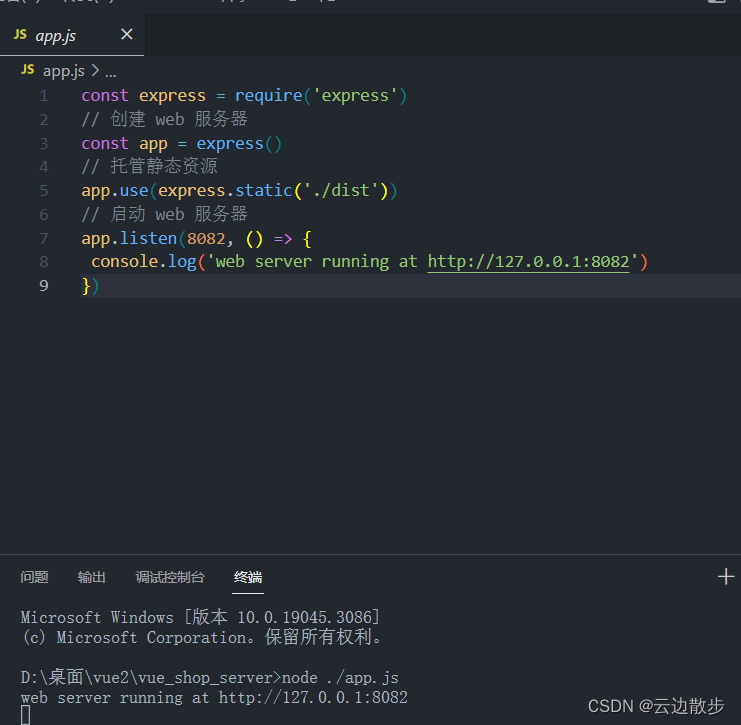
Task: Select the app.js editor tab
Action: coord(56,36)
